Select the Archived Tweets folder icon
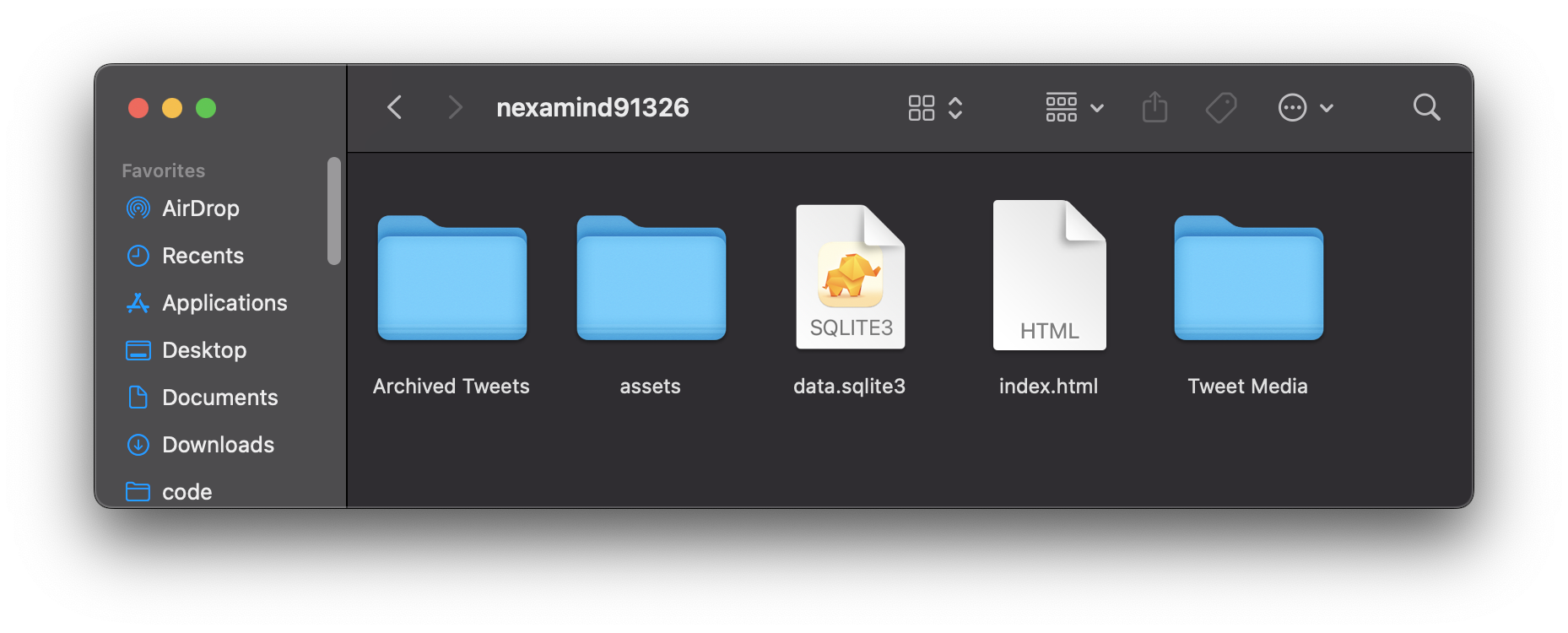The width and height of the screenshot is (1568, 633). [x=452, y=278]
